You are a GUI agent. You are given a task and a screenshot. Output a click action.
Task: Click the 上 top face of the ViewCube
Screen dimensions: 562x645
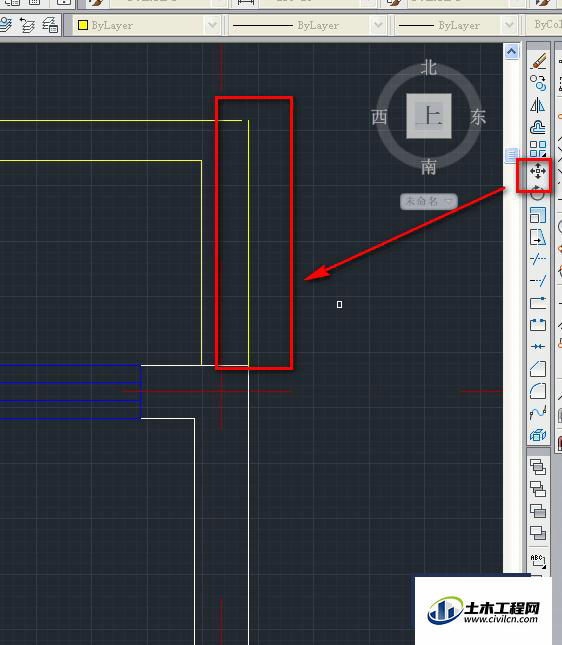[x=429, y=116]
